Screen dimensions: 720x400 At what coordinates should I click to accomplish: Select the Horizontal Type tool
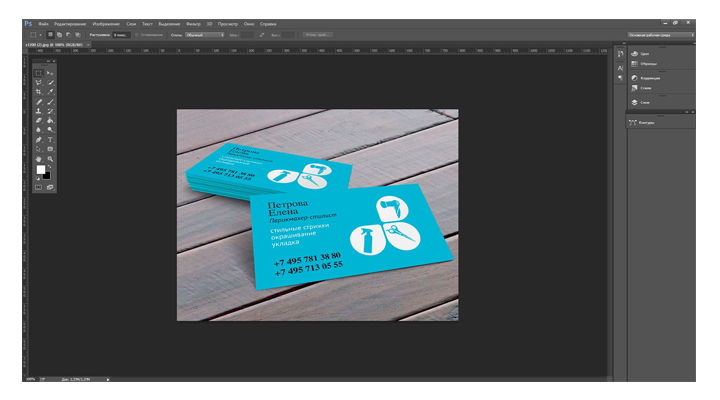pyautogui.click(x=50, y=140)
